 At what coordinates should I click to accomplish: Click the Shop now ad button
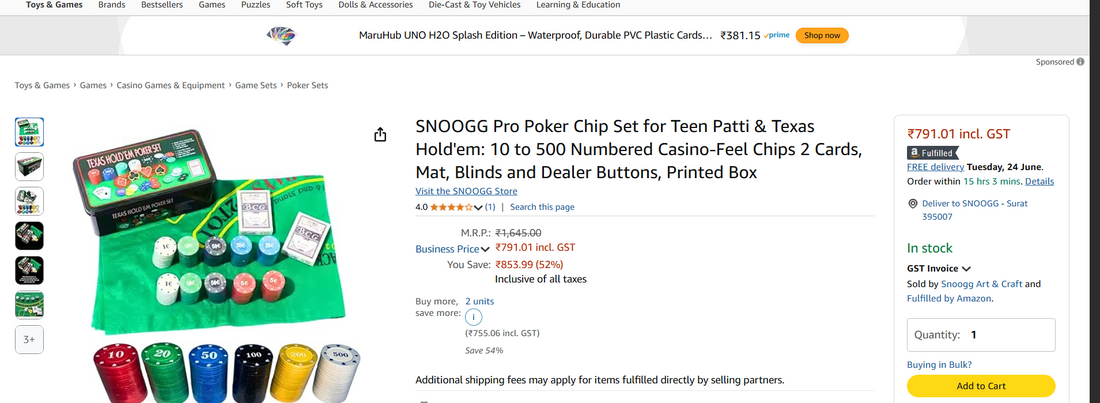[822, 35]
